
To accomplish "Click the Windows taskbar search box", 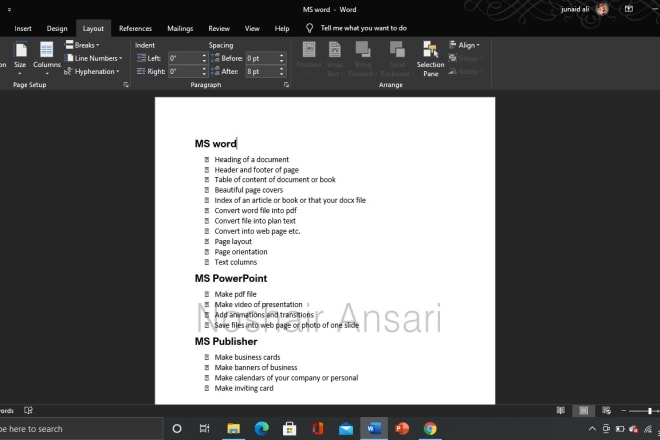I will pyautogui.click(x=81, y=429).
